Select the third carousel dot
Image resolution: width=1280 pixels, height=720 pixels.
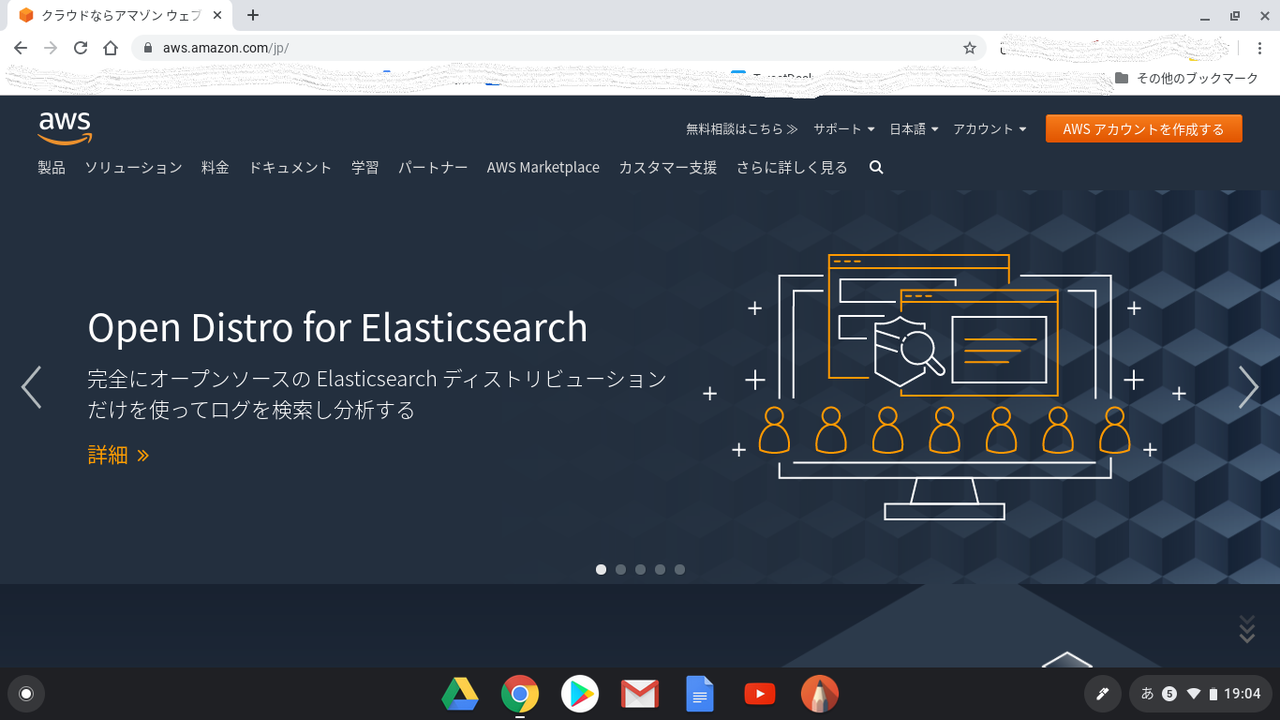640,569
